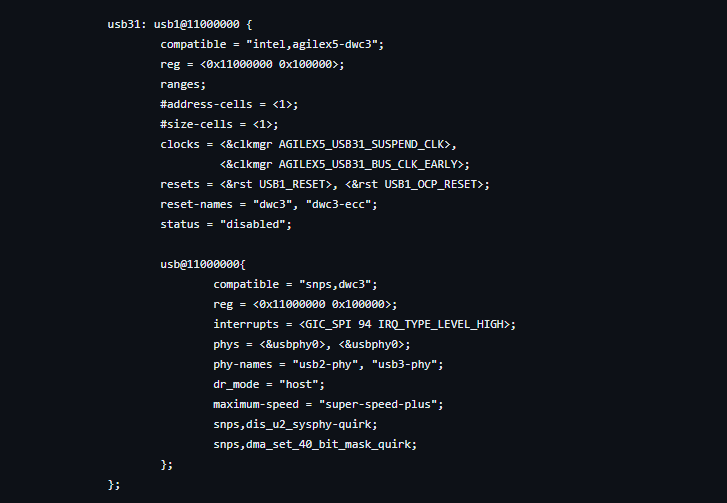Click the "usb3-phy" phy name
The height and width of the screenshot is (503, 727).
(x=411, y=364)
